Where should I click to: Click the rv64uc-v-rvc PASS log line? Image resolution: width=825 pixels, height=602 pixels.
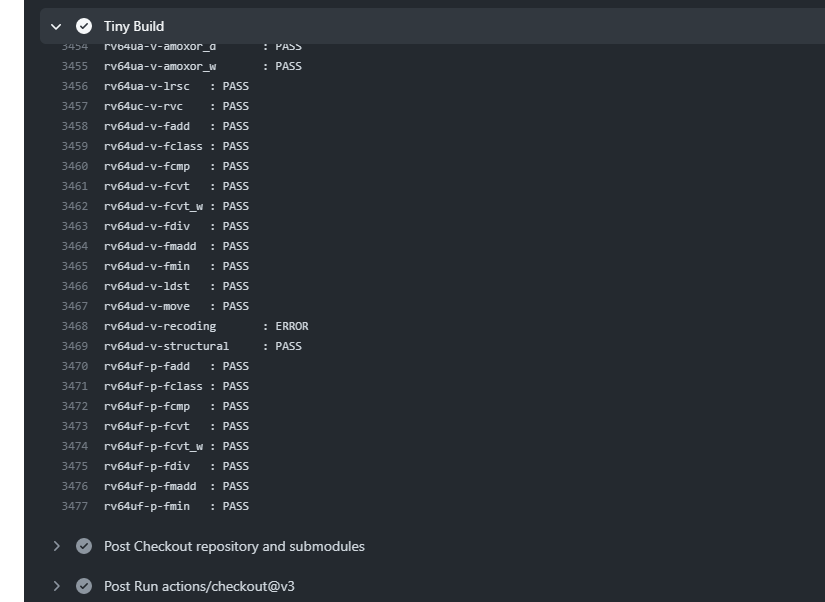(x=176, y=106)
